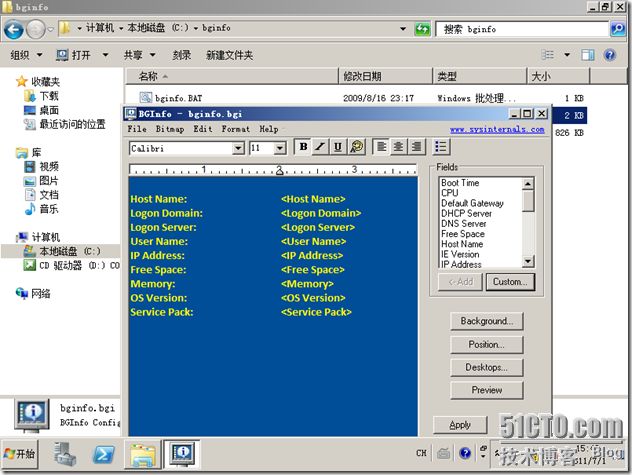The height and width of the screenshot is (475, 632).
Task: Click the search bginfo box
Action: tap(522, 29)
